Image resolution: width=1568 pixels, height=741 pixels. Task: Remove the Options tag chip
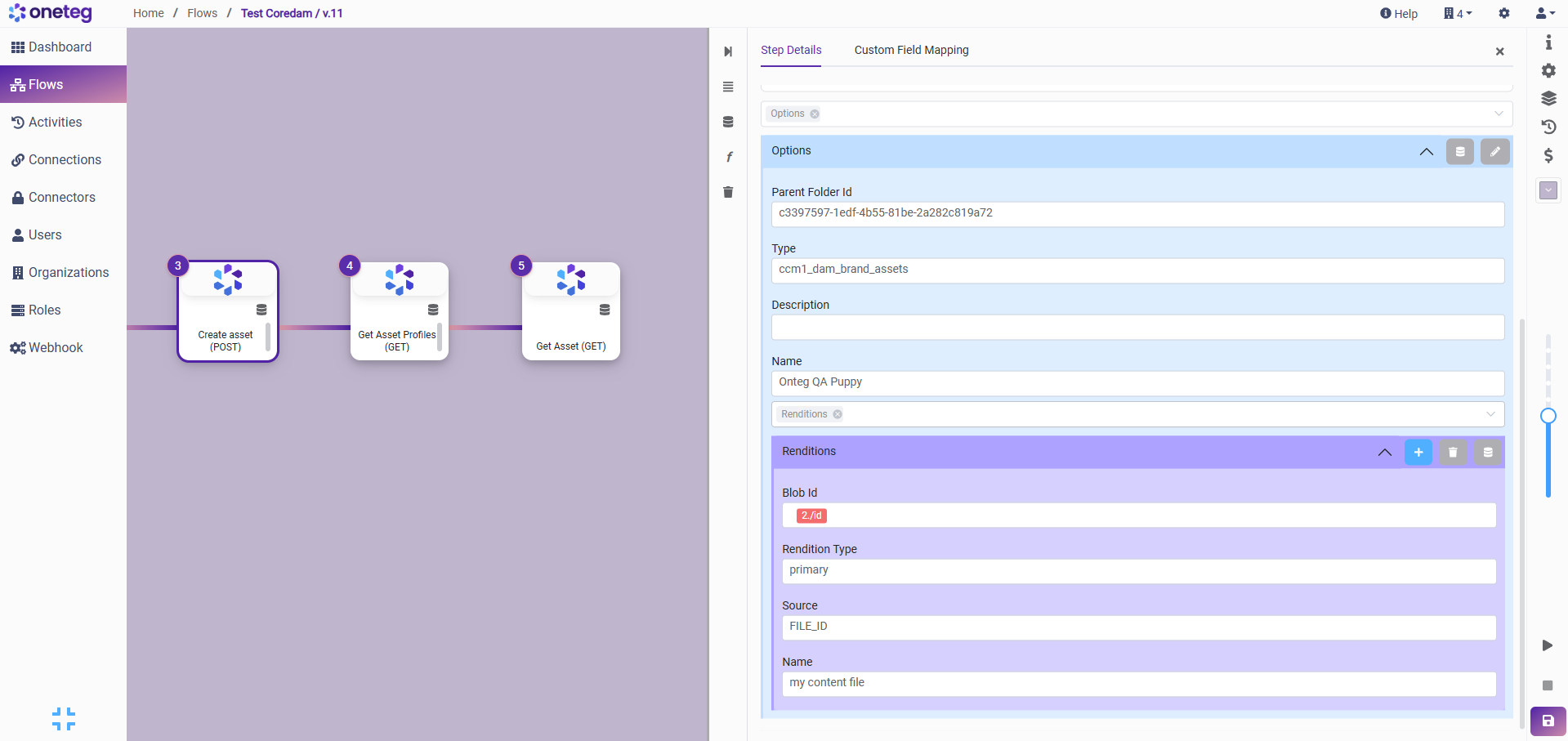coord(815,114)
